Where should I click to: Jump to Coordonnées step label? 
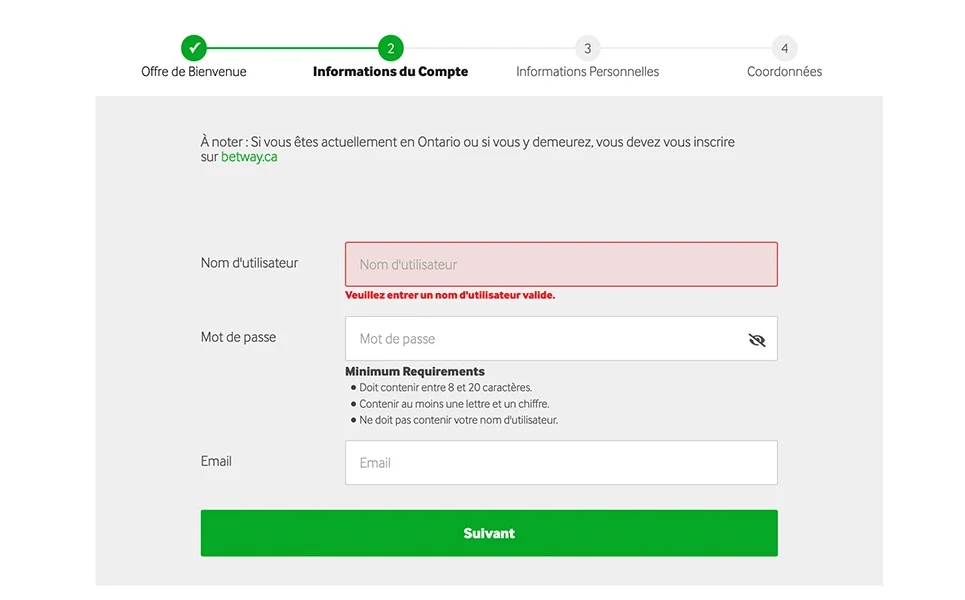(784, 72)
